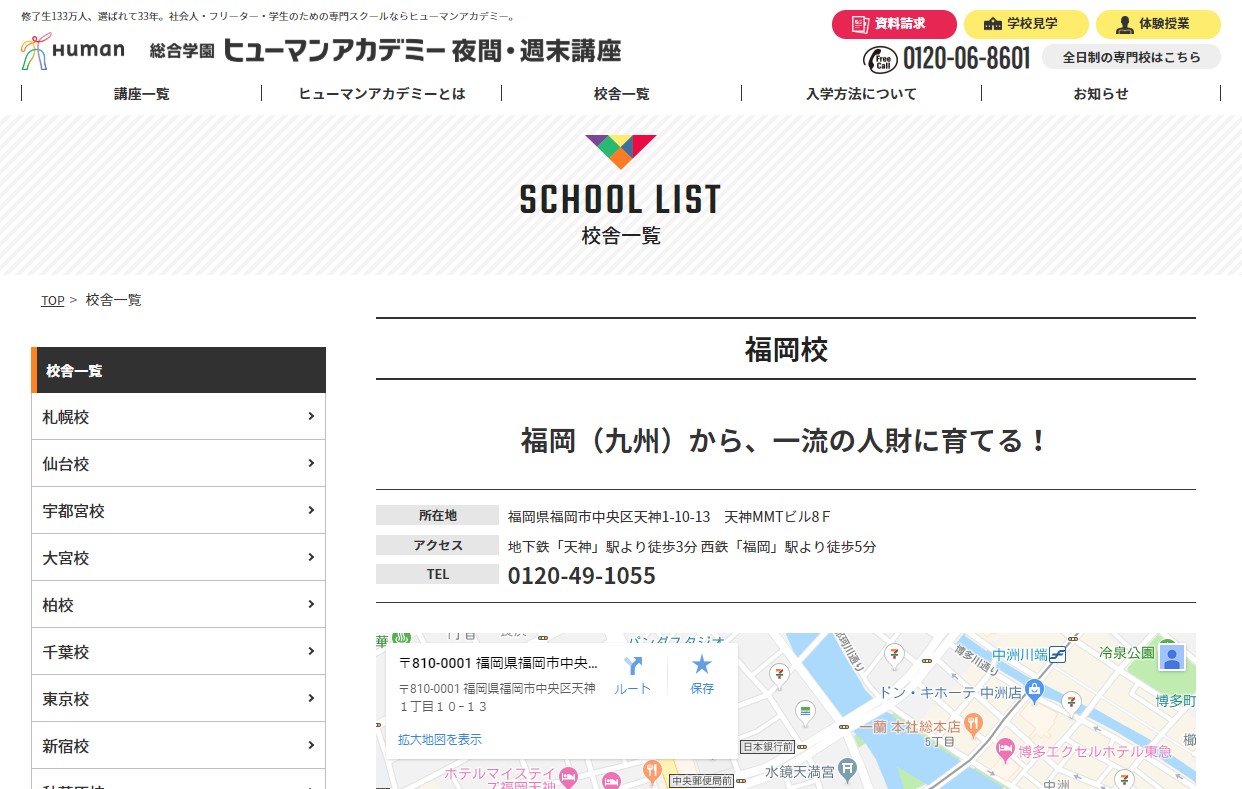Click the route directions icon on map
Viewport: 1242px width, 789px height.
click(632, 667)
